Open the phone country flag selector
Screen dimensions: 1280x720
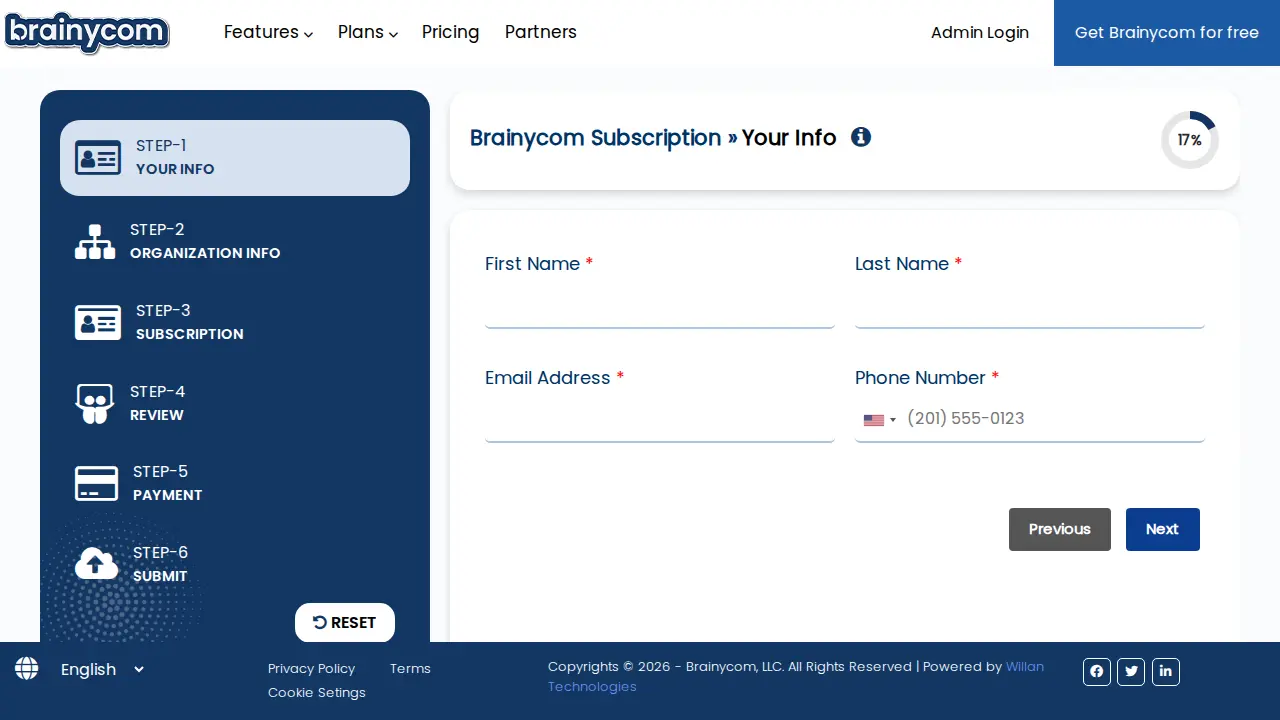[880, 420]
